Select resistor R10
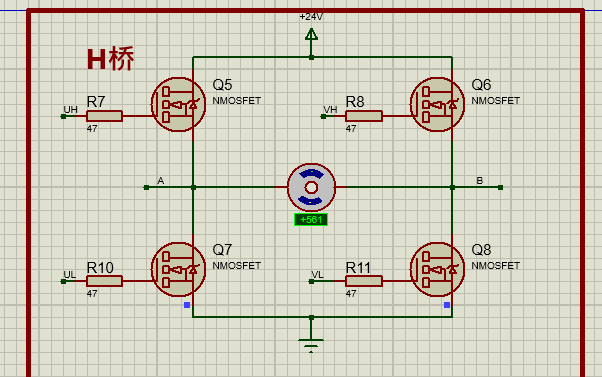 pos(104,281)
